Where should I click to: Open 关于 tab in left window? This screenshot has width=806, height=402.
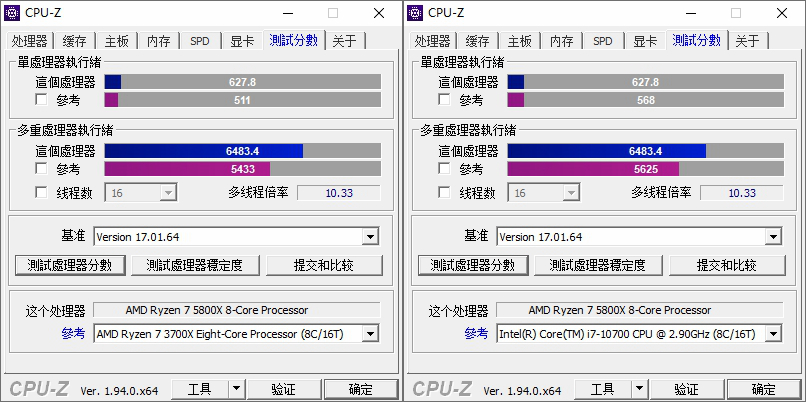click(x=345, y=41)
